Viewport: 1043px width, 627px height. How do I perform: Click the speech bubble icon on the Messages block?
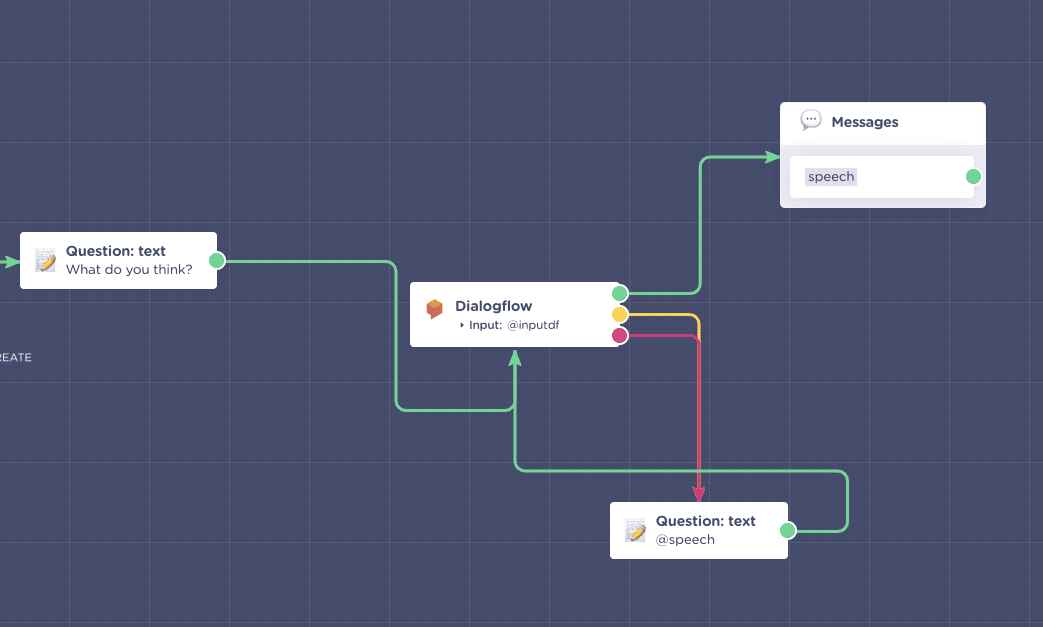pos(810,120)
